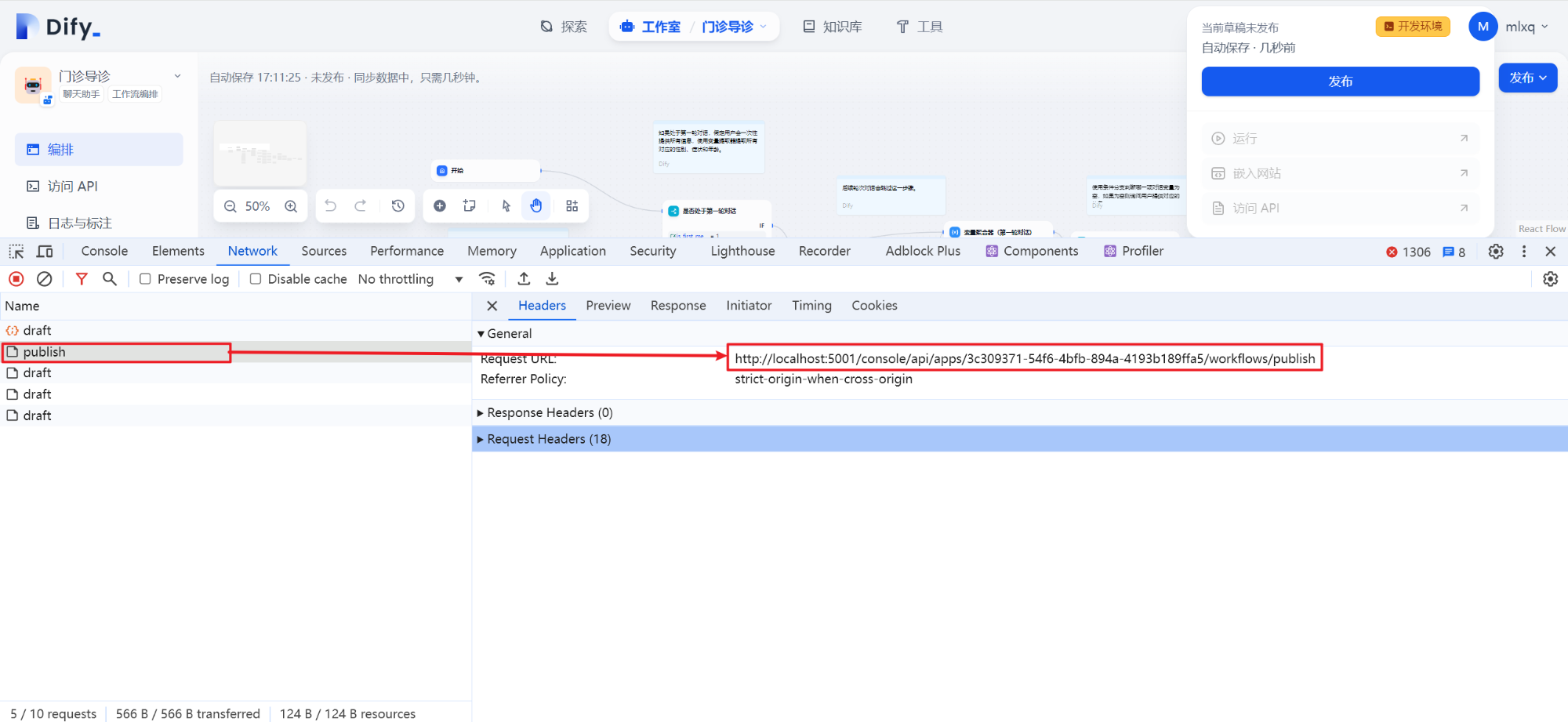Click the 发布 publish button

[x=1340, y=81]
